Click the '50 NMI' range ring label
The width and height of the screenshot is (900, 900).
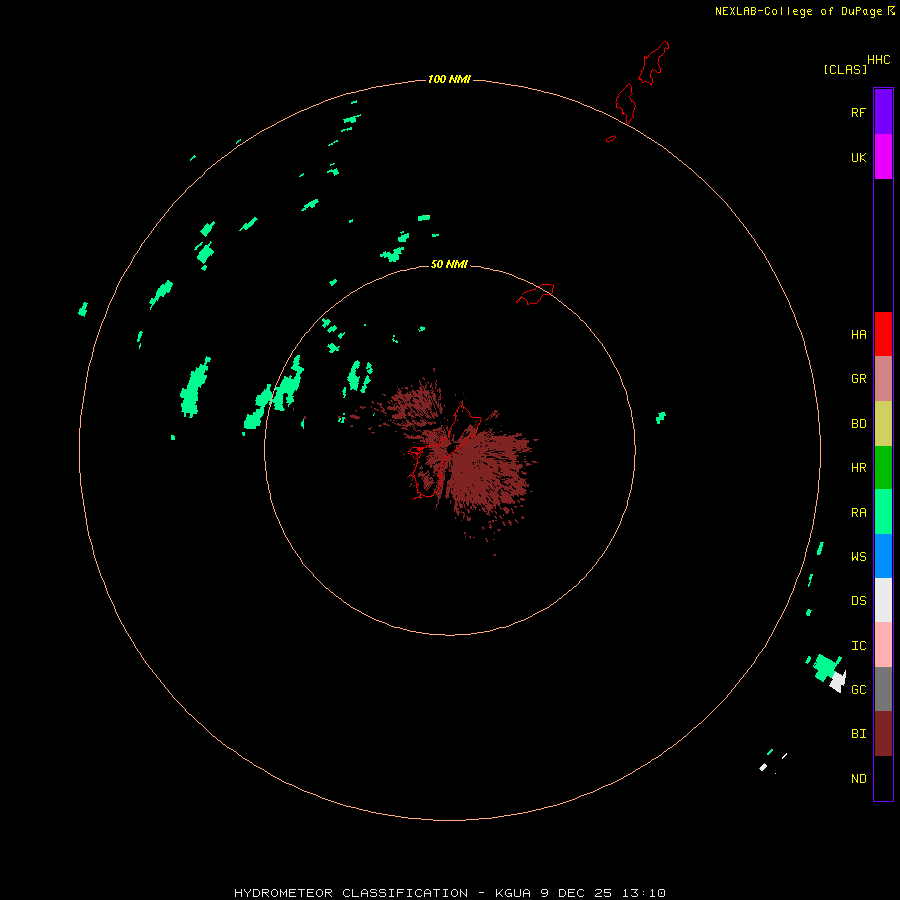click(x=449, y=264)
